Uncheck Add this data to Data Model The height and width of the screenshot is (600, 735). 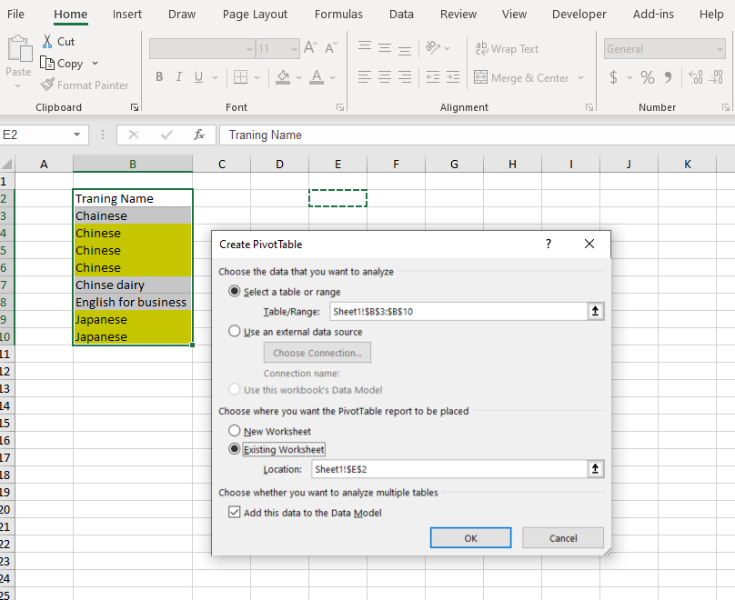tap(235, 513)
